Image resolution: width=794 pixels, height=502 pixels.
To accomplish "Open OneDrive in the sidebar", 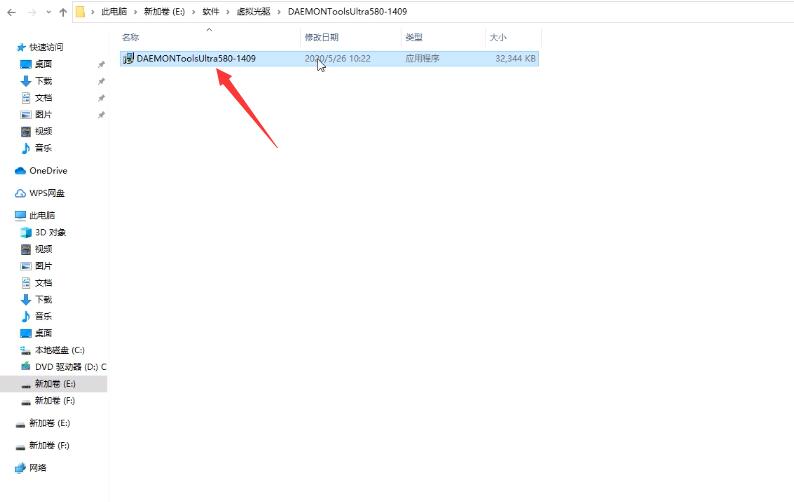I will [48, 171].
